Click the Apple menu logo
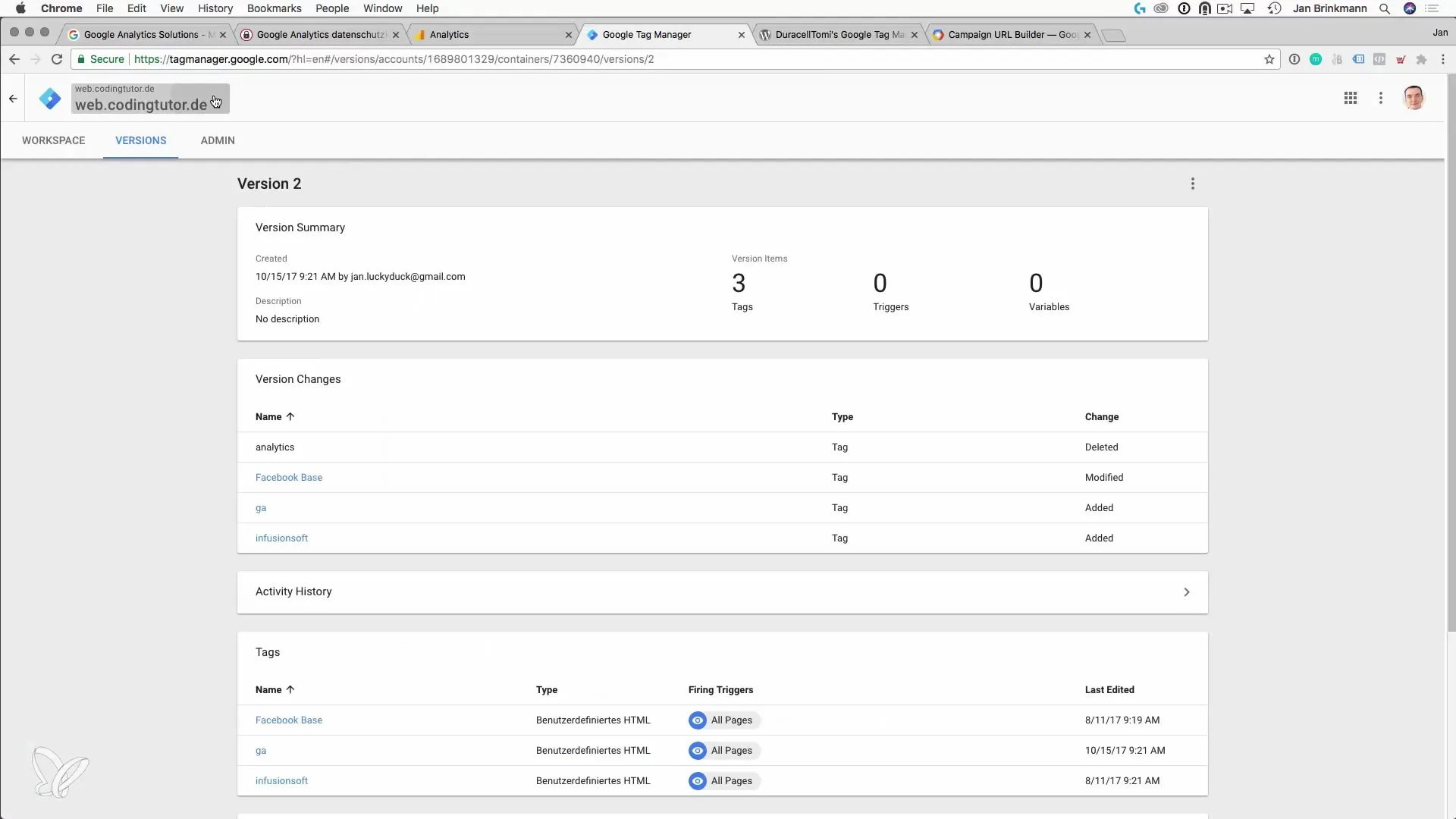 (20, 8)
